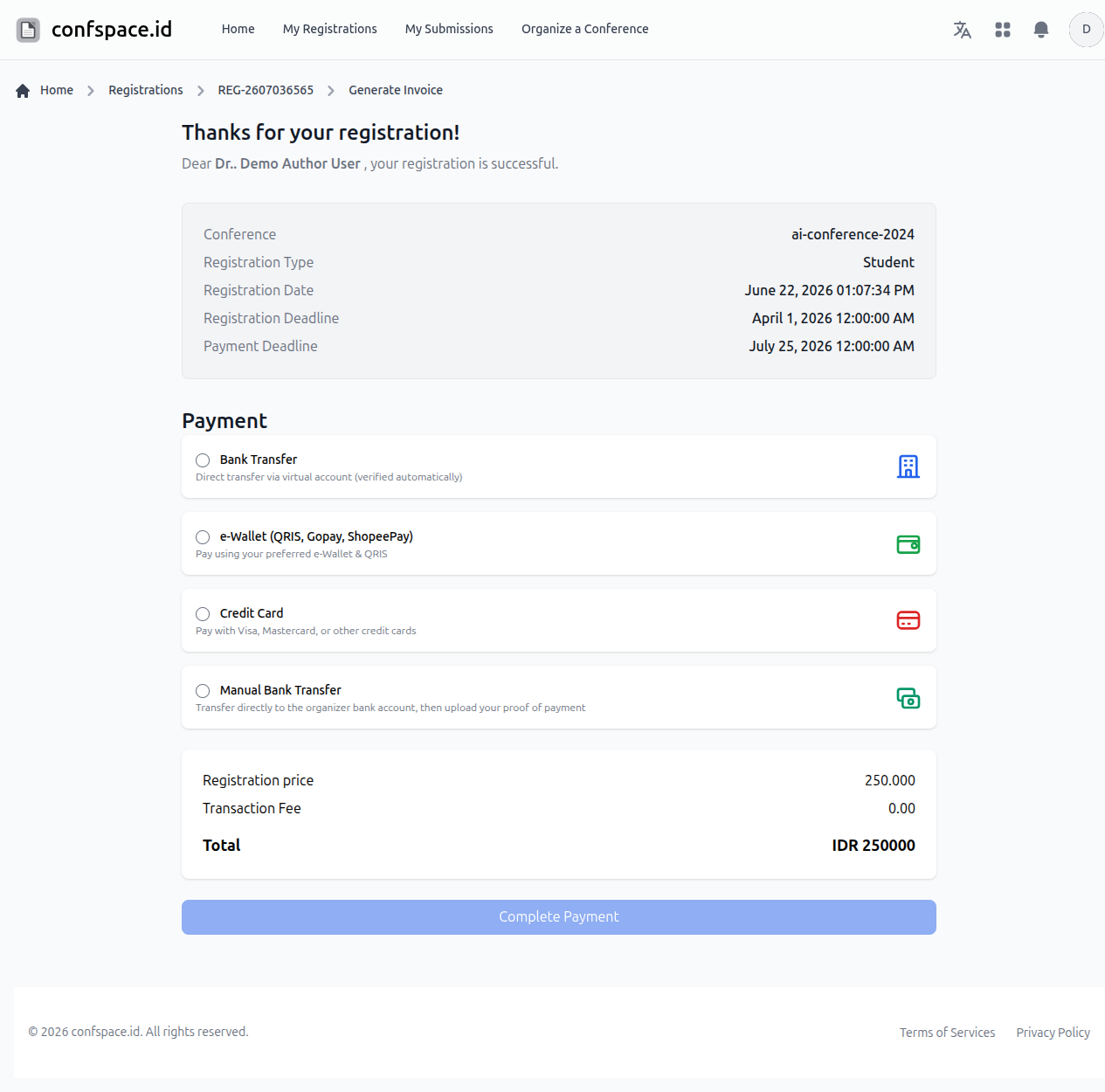
Task: Click the confspace.id brand name
Action: [x=112, y=30]
